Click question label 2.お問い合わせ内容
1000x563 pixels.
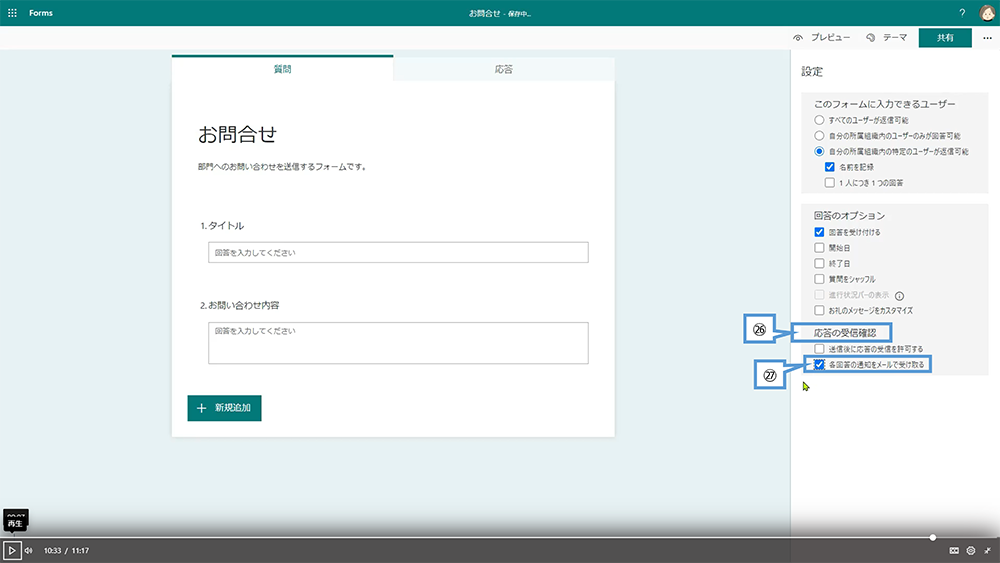(x=239, y=305)
